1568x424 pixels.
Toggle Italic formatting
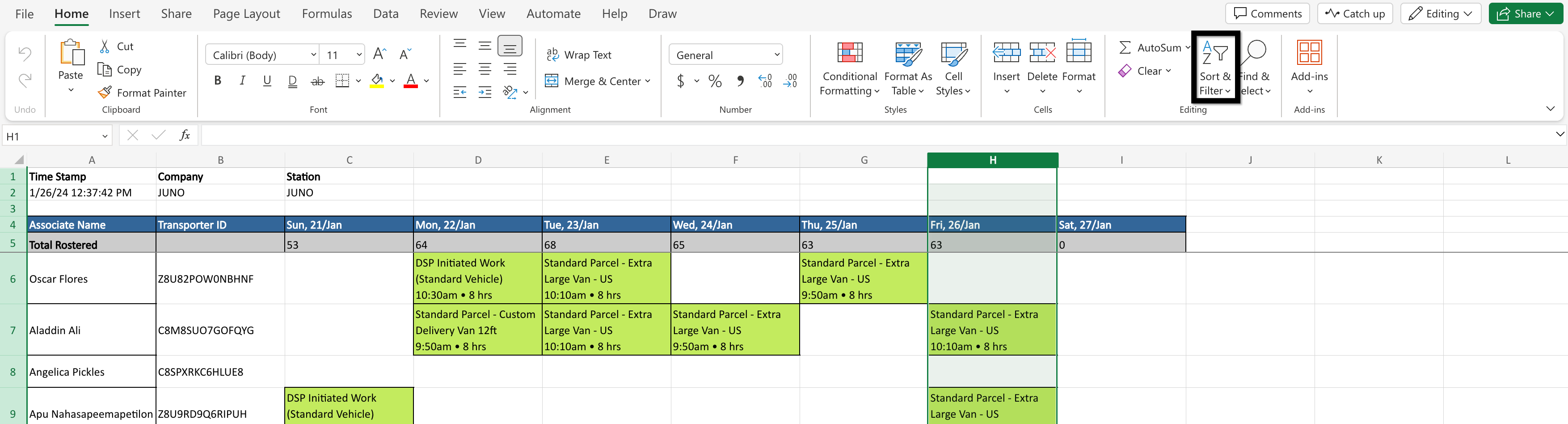tap(242, 81)
